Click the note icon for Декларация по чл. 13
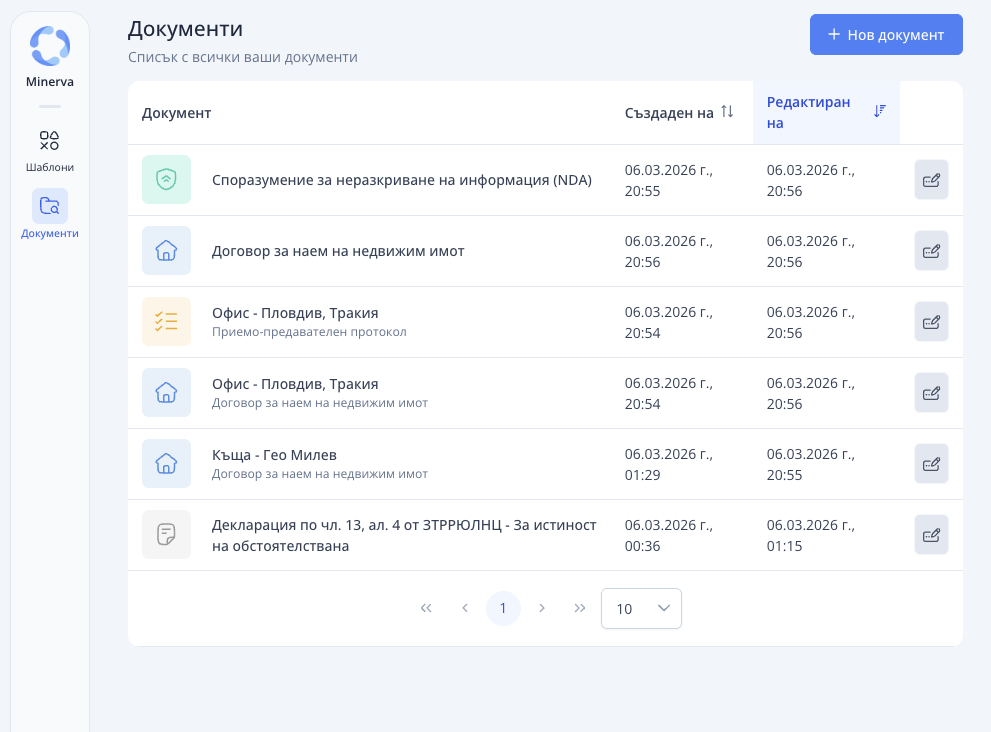Viewport: 991px width, 732px height. click(166, 534)
